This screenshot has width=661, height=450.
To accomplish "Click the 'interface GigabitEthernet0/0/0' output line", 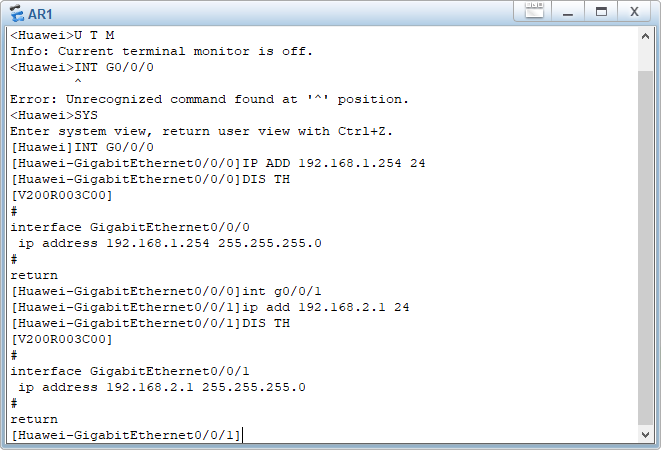I will [x=130, y=227].
